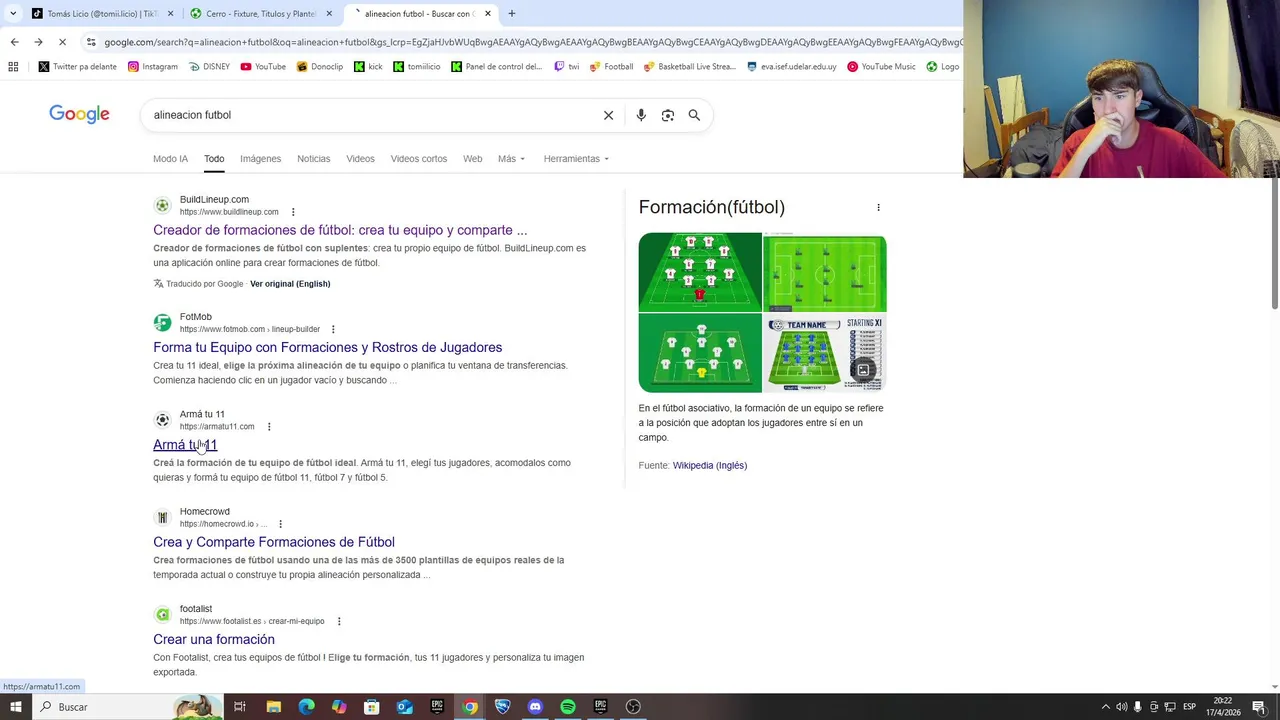Open a new browser tab with plus

click(x=511, y=14)
